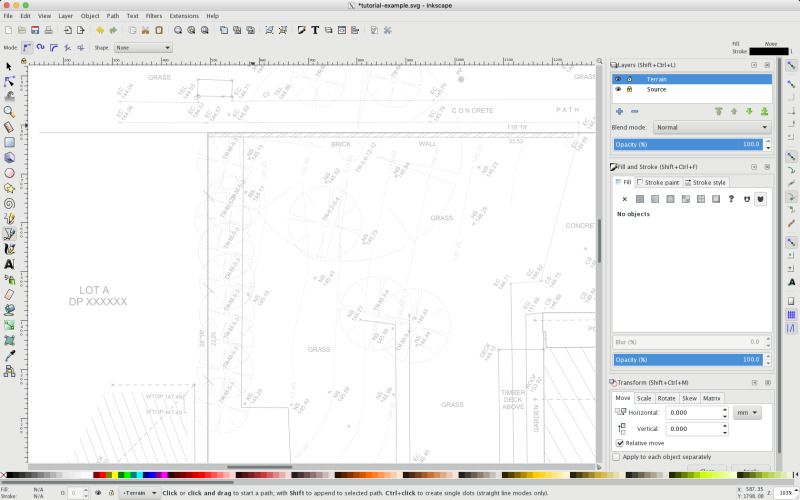Open the Text and Font dialog icon
The image size is (800, 500).
315,31
